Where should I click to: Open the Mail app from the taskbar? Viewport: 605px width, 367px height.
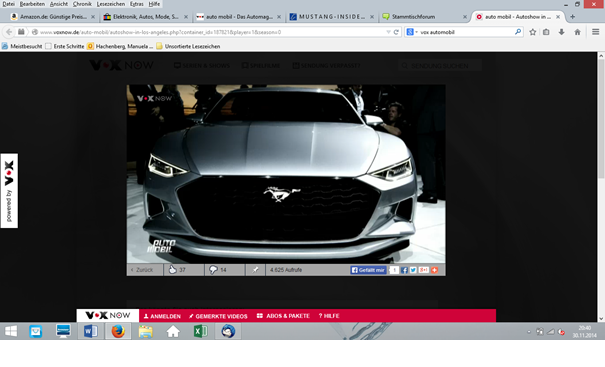pyautogui.click(x=35, y=331)
